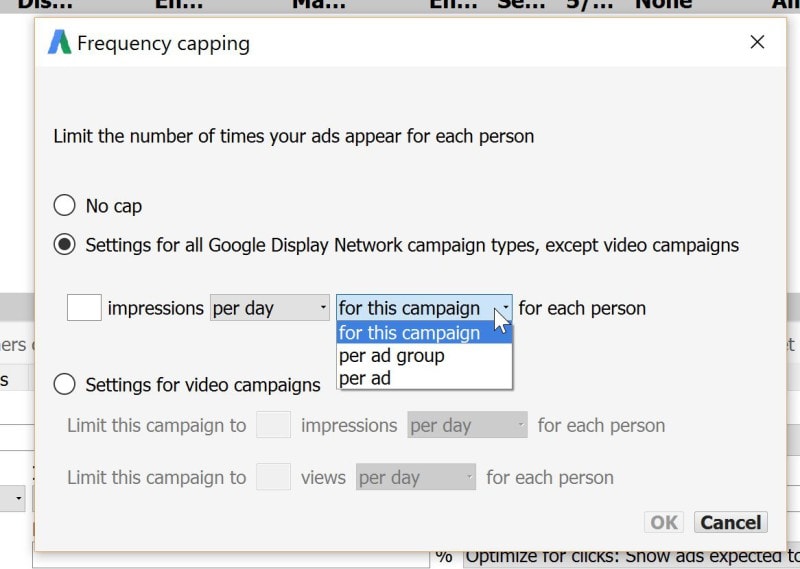Open video views per day dropdown
The width and height of the screenshot is (800, 569).
click(x=415, y=478)
